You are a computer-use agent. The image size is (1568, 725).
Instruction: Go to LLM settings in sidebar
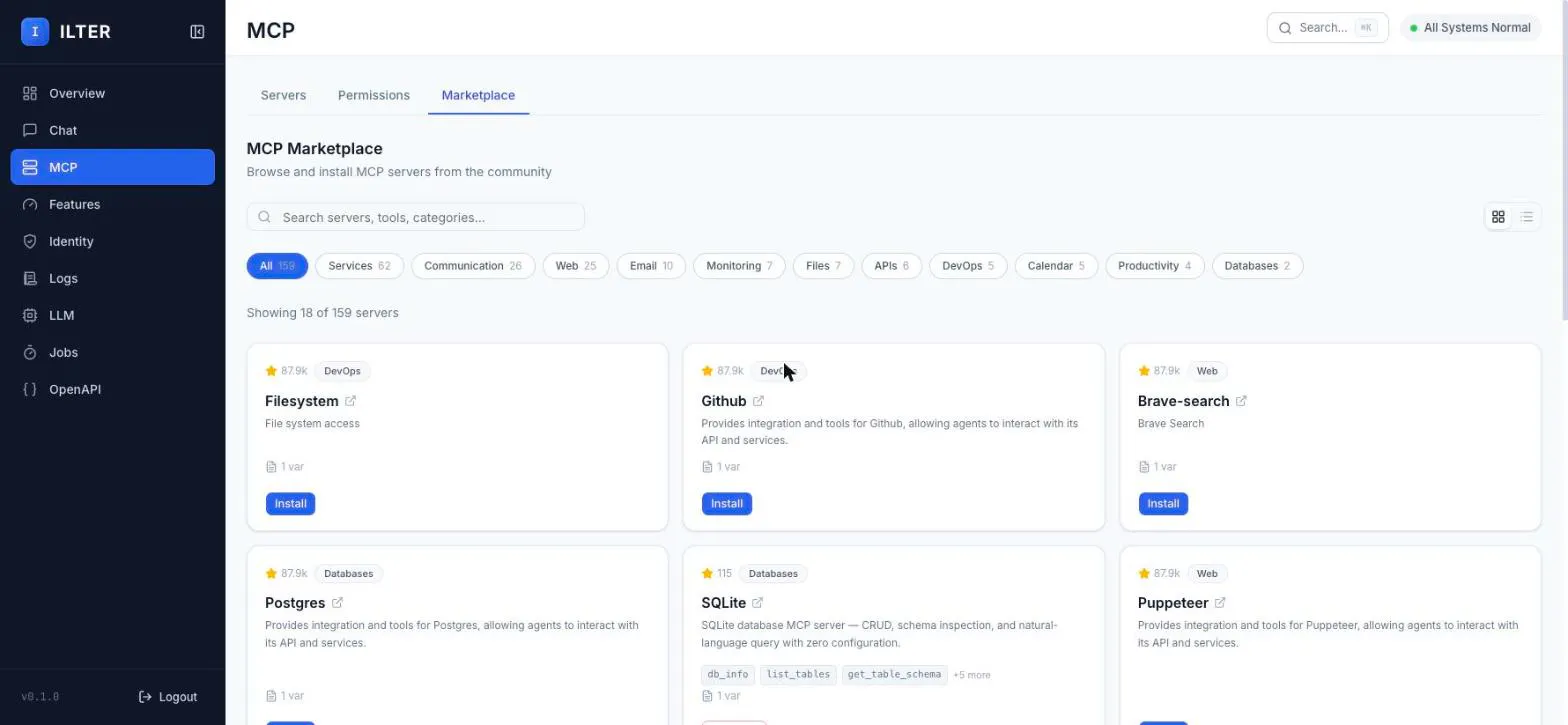pyautogui.click(x=113, y=315)
